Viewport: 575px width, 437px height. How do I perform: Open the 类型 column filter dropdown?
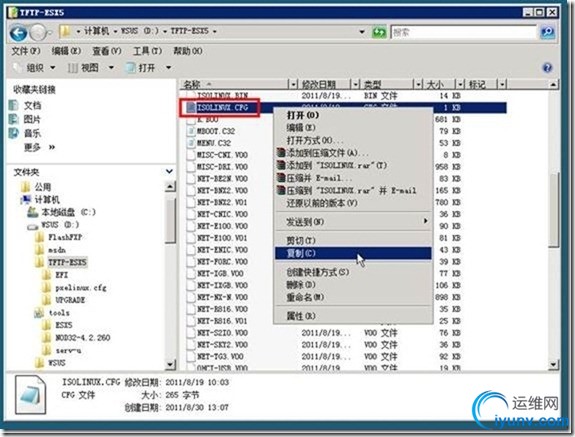point(418,85)
